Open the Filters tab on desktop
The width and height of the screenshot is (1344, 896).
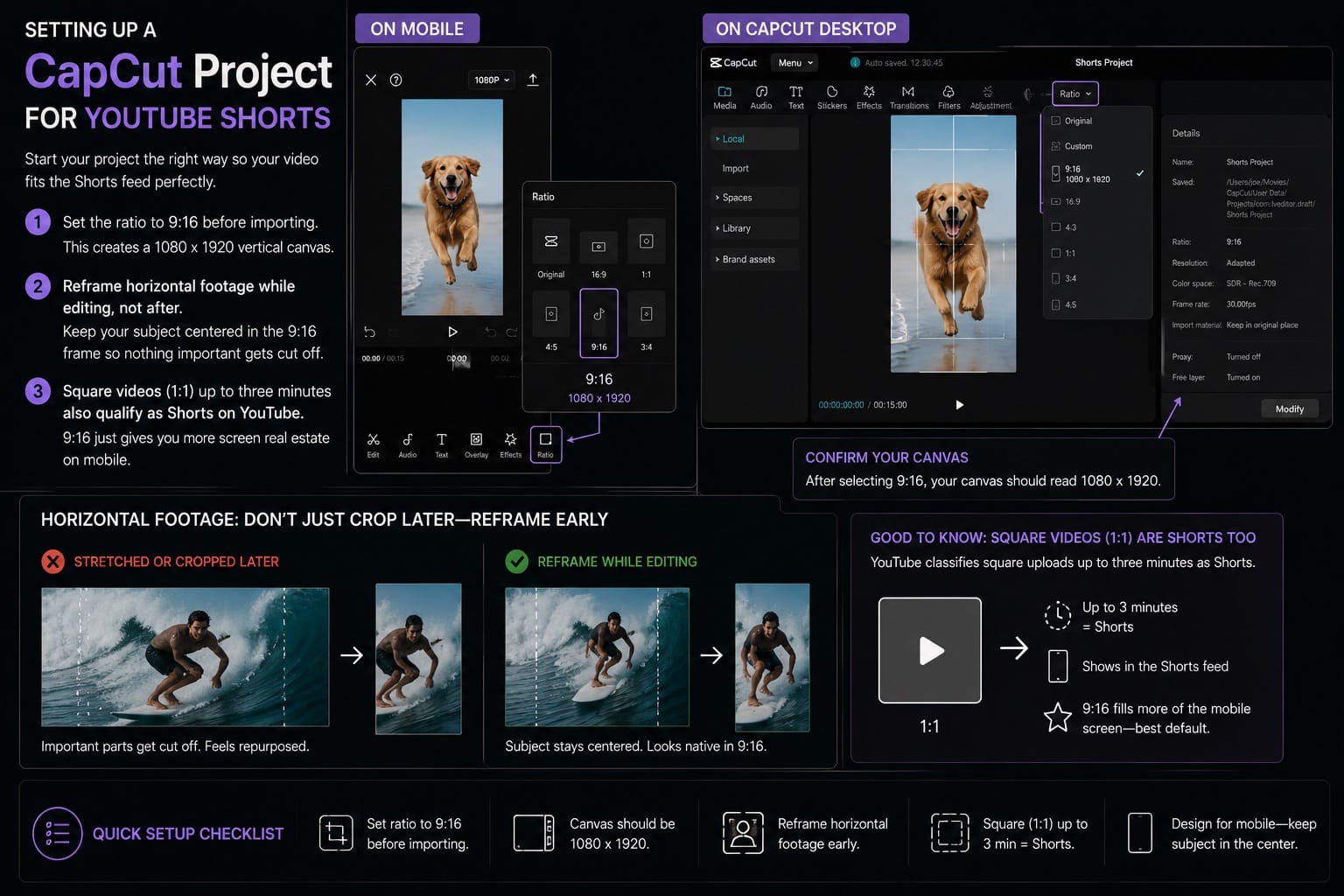(x=949, y=97)
